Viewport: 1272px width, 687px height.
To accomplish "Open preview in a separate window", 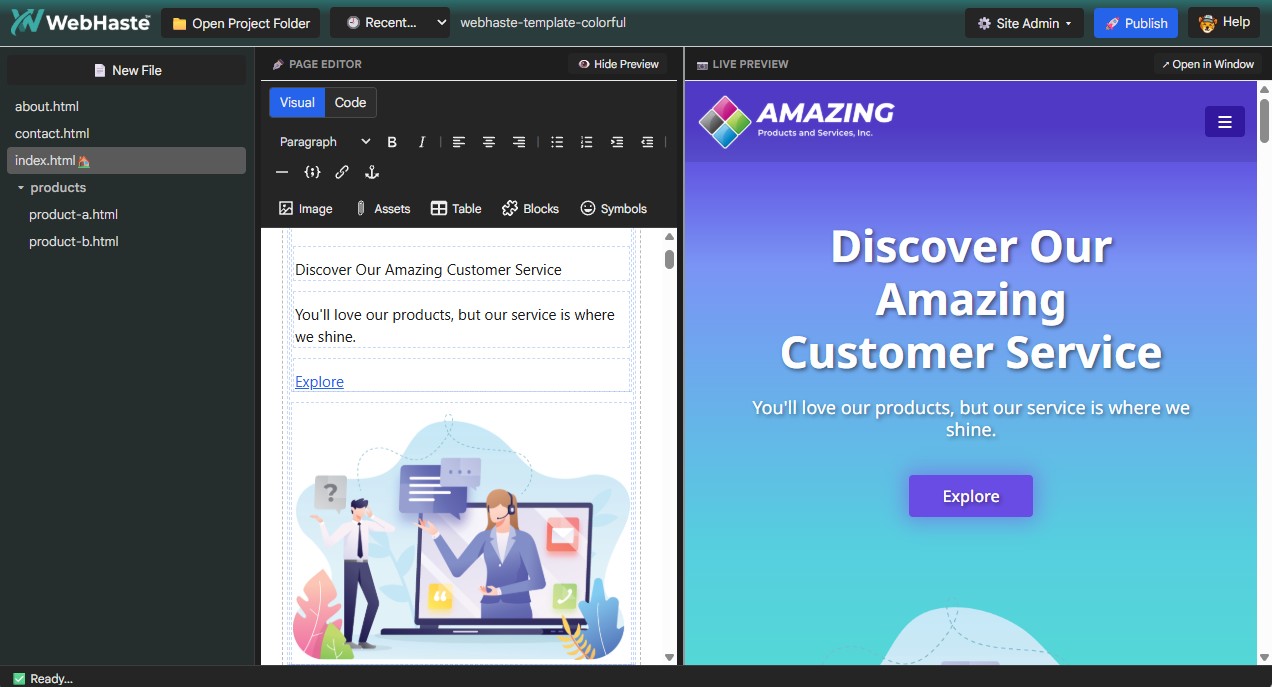I will tap(1208, 64).
